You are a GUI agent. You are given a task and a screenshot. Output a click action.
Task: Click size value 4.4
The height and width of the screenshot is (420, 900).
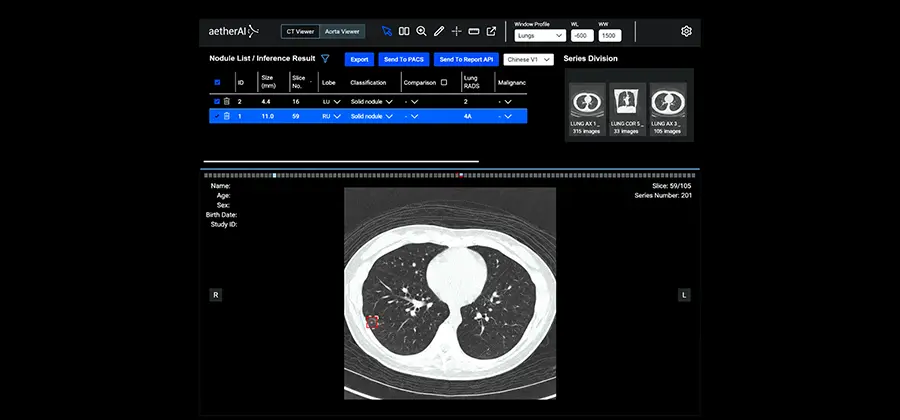pyautogui.click(x=266, y=102)
